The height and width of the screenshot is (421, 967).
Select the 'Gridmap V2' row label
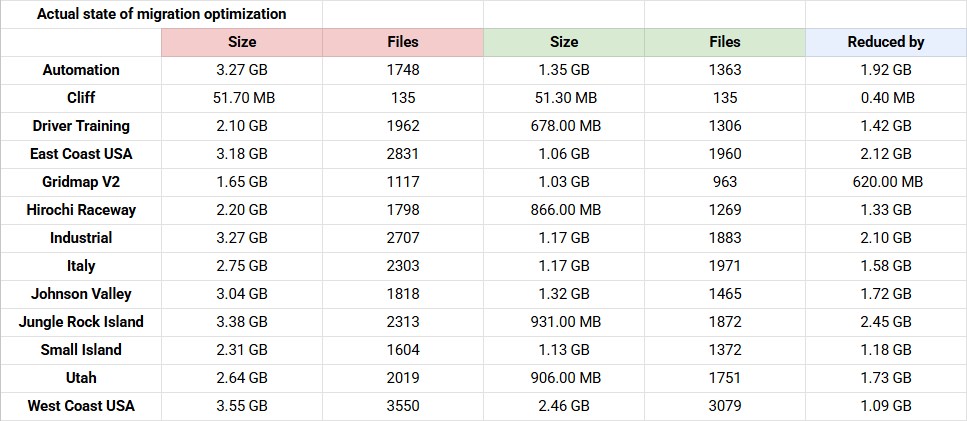[x=81, y=182]
